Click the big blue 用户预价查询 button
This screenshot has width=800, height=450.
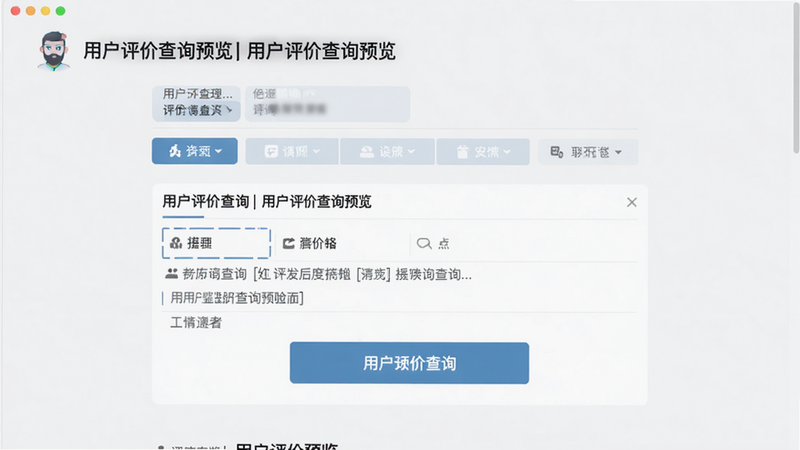(x=409, y=363)
